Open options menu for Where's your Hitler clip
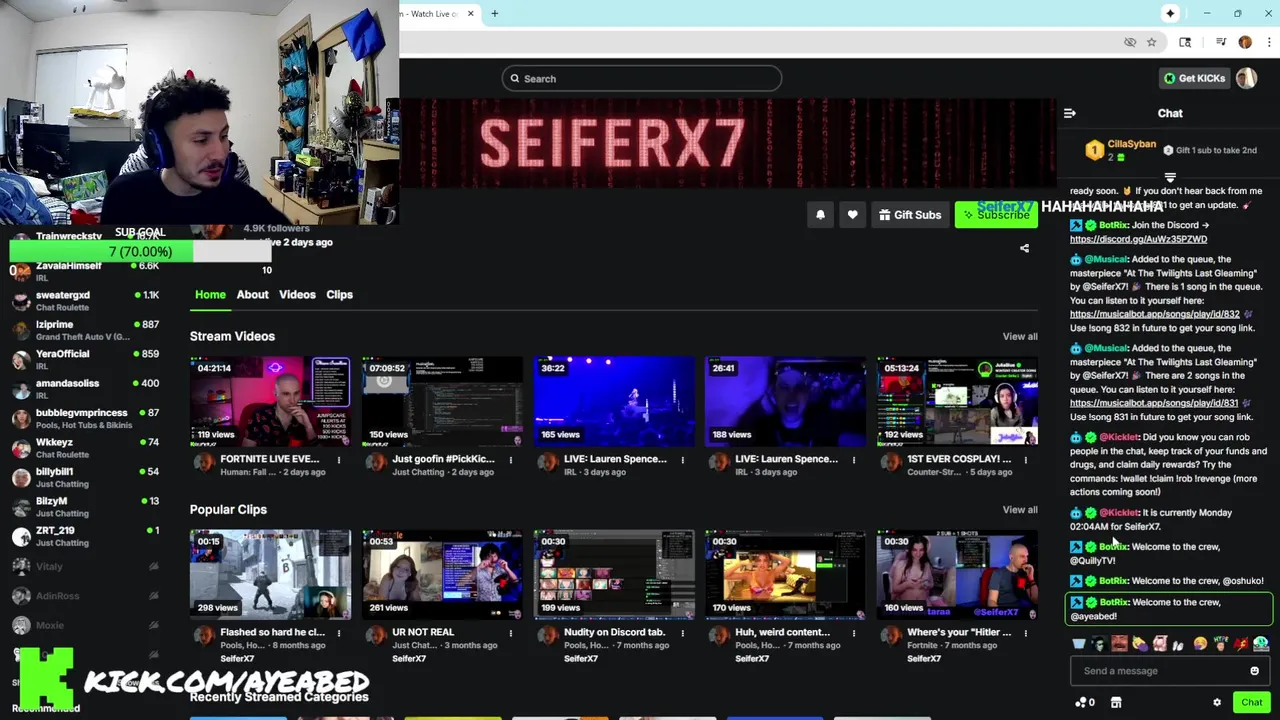The height and width of the screenshot is (720, 1280). (1025, 633)
